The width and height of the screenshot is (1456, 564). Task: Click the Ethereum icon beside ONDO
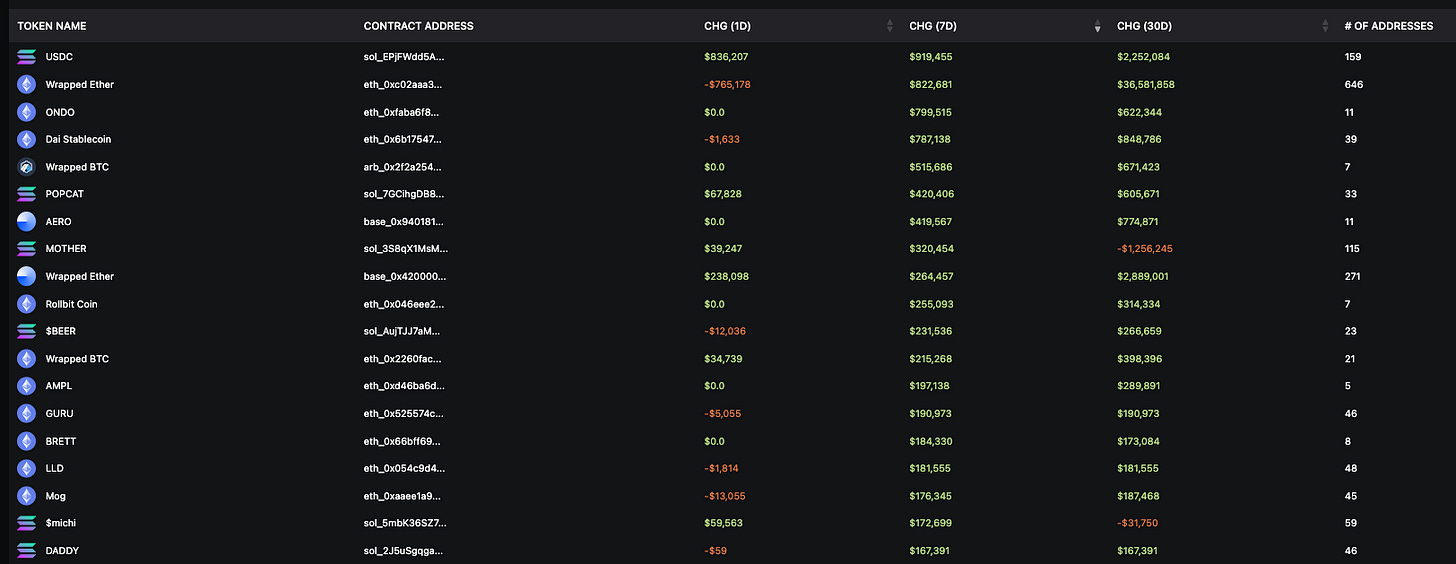click(26, 112)
